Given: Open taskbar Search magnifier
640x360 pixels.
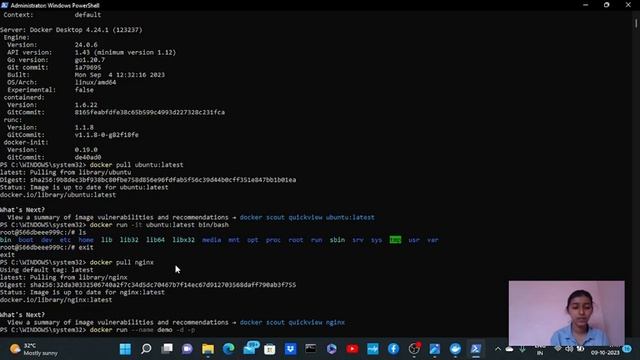Looking at the screenshot, I should click(x=146, y=349).
